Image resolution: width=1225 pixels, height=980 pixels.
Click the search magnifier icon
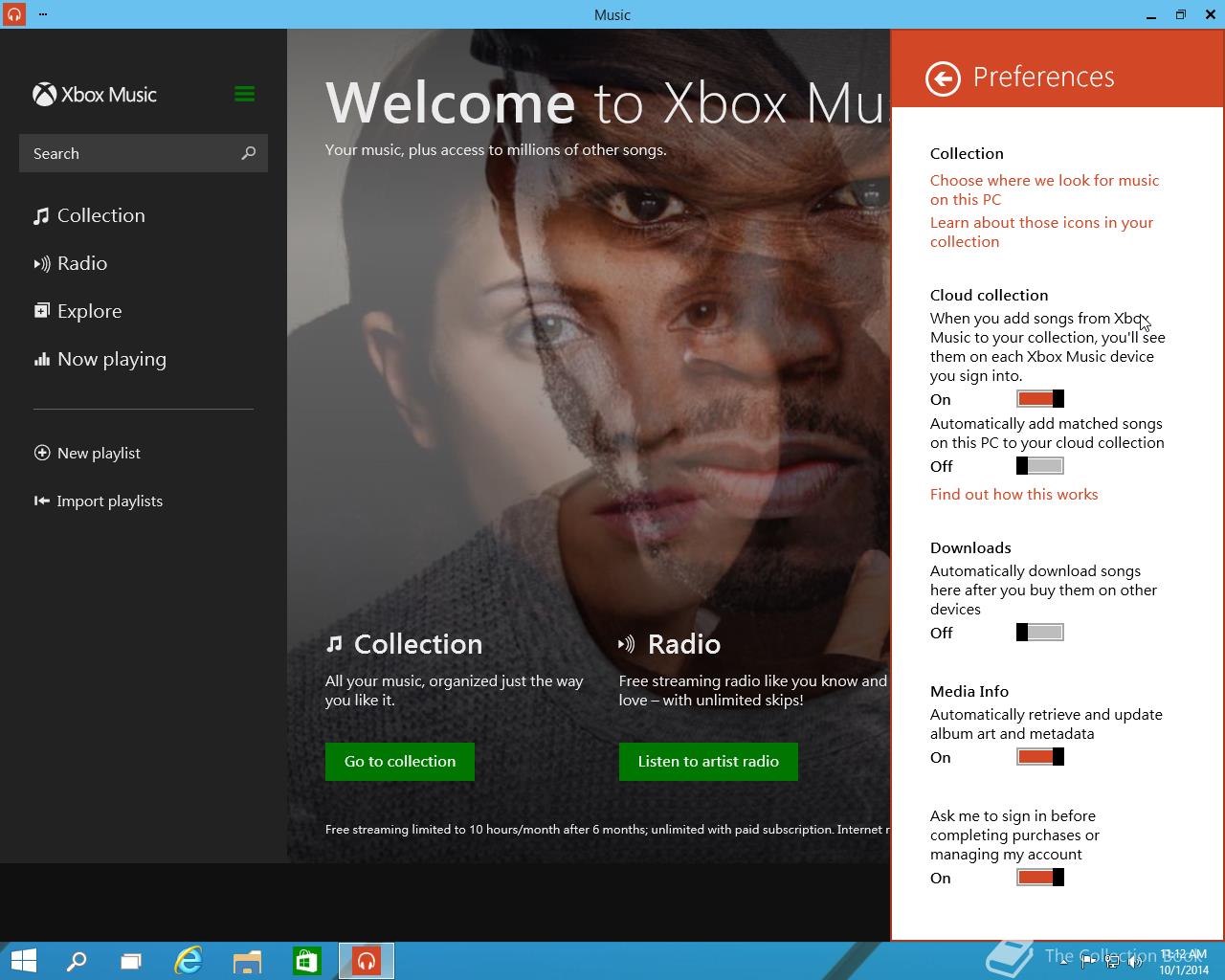coord(249,153)
